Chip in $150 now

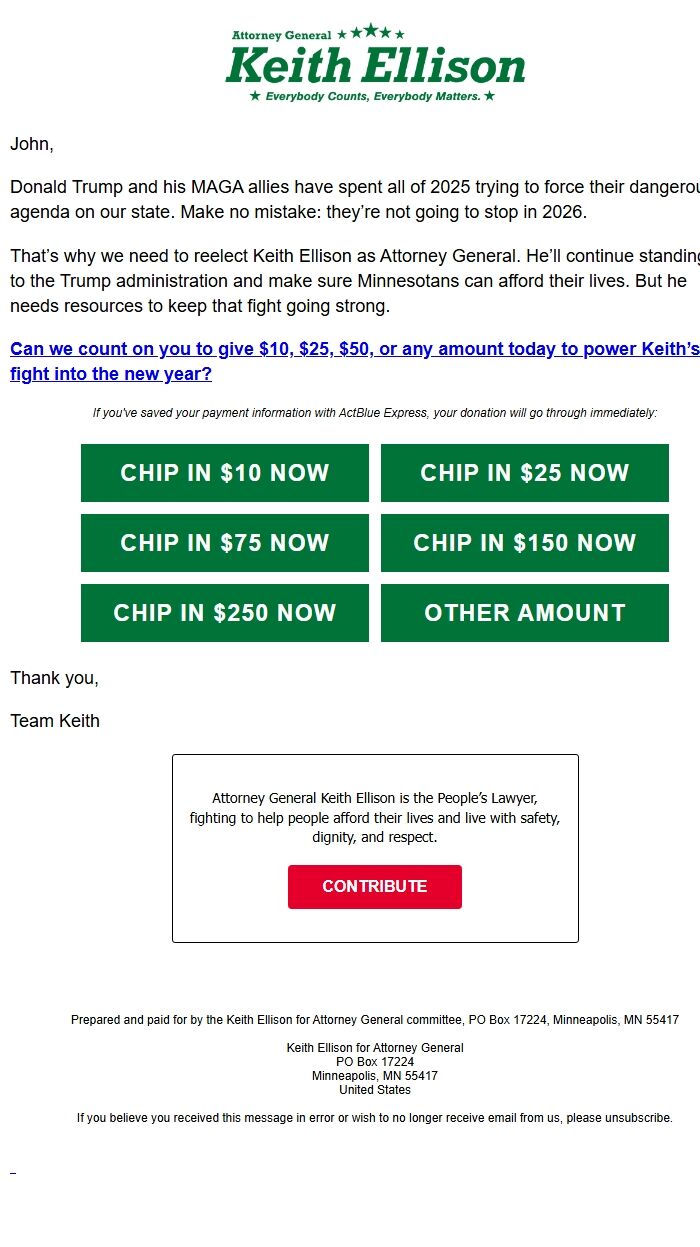[x=524, y=542]
